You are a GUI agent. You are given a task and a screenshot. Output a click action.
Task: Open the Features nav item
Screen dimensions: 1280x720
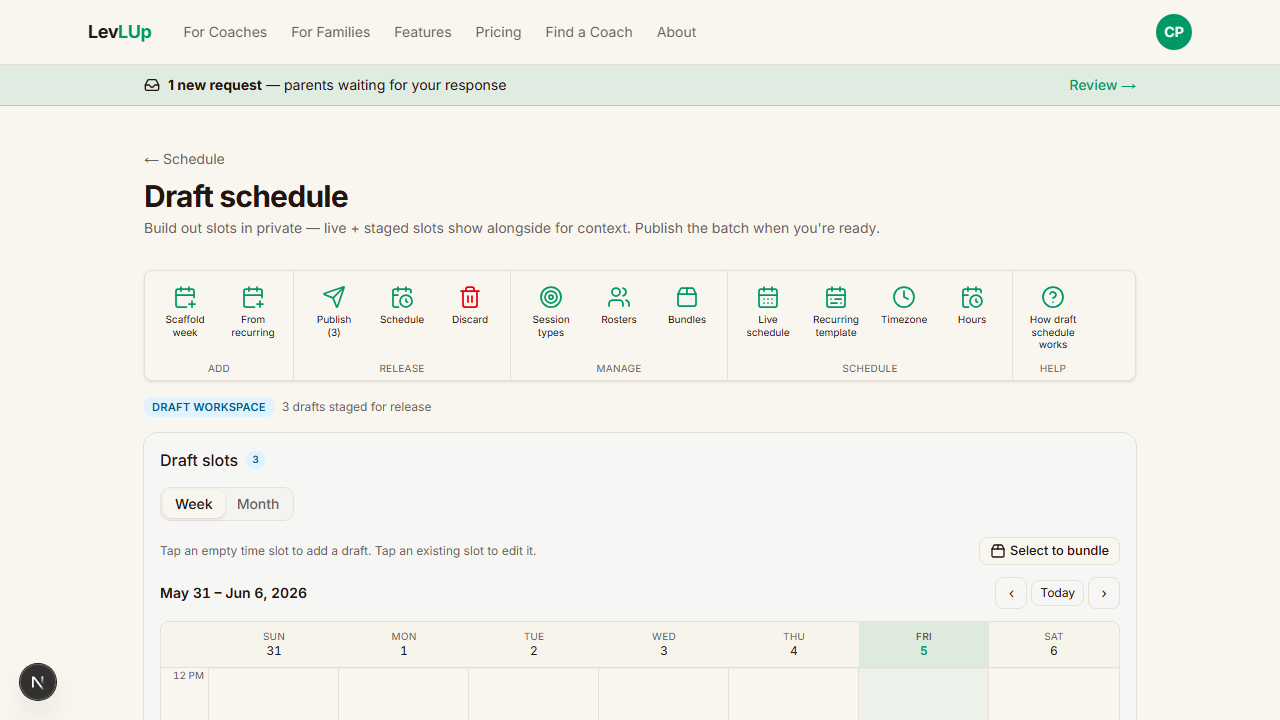tap(423, 32)
